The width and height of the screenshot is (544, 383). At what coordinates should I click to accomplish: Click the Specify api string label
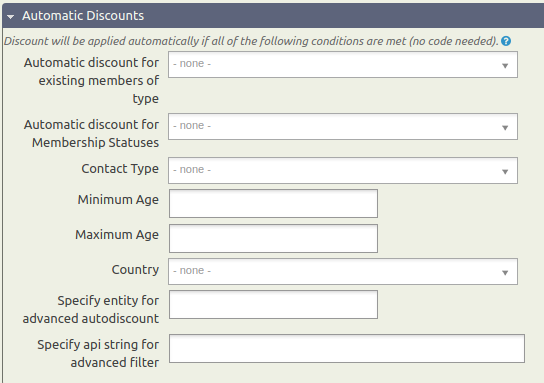coord(98,354)
